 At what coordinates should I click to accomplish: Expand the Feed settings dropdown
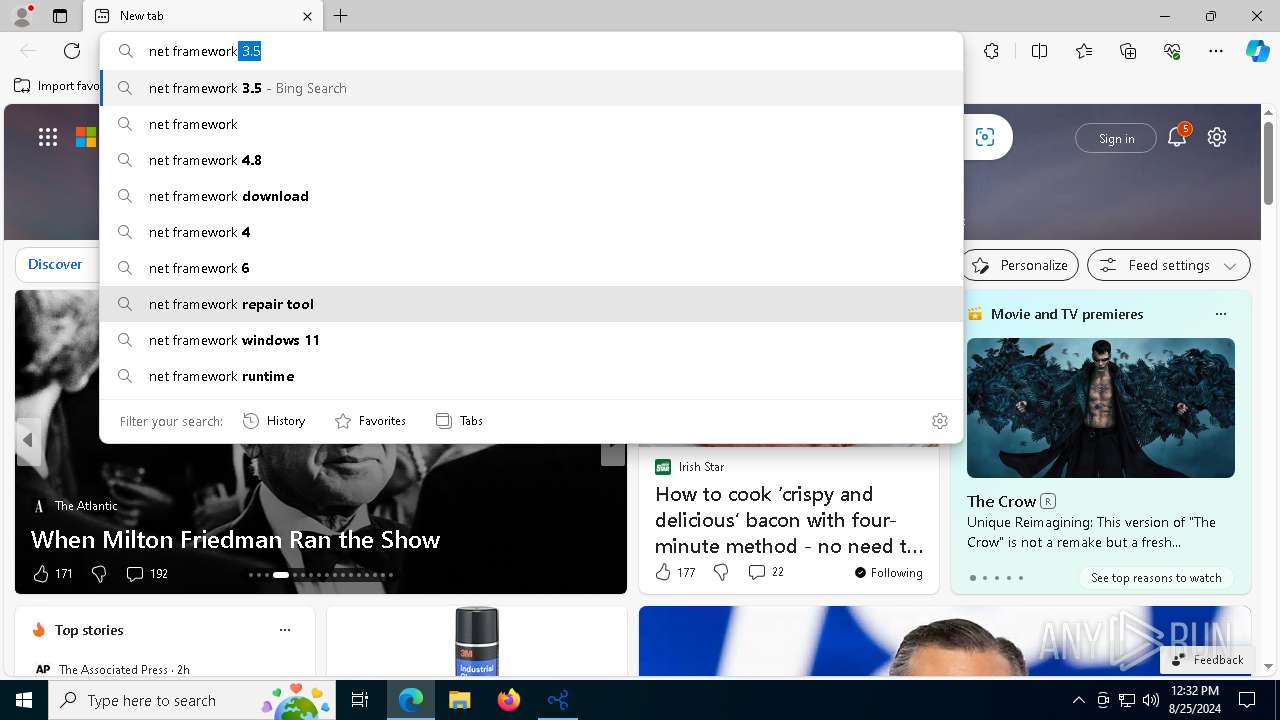pyautogui.click(x=1169, y=265)
